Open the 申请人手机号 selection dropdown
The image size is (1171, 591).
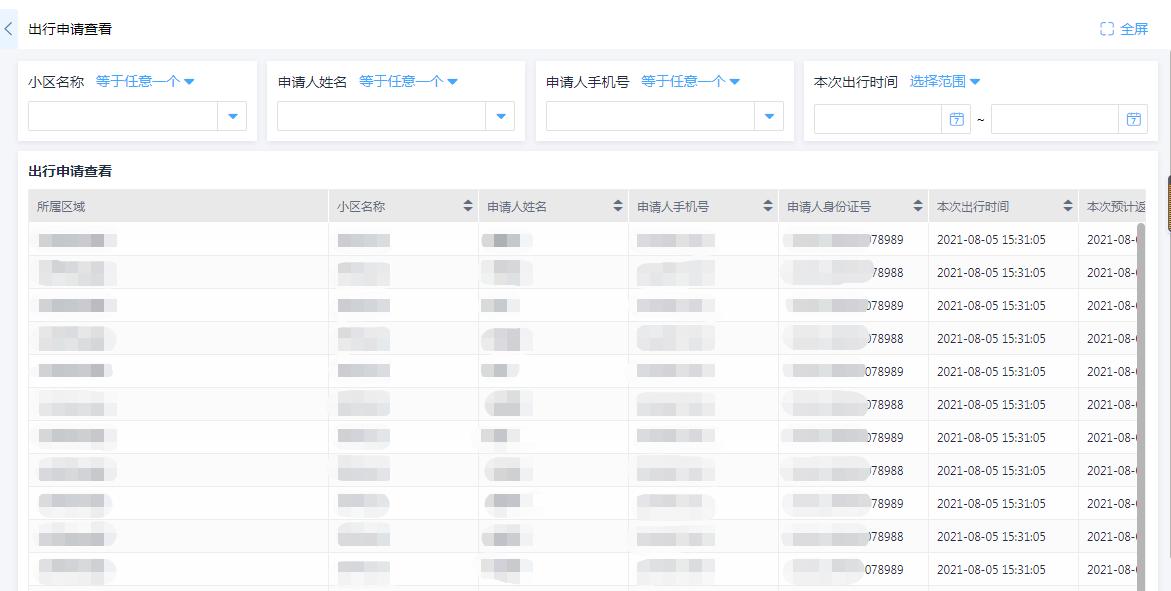(769, 115)
